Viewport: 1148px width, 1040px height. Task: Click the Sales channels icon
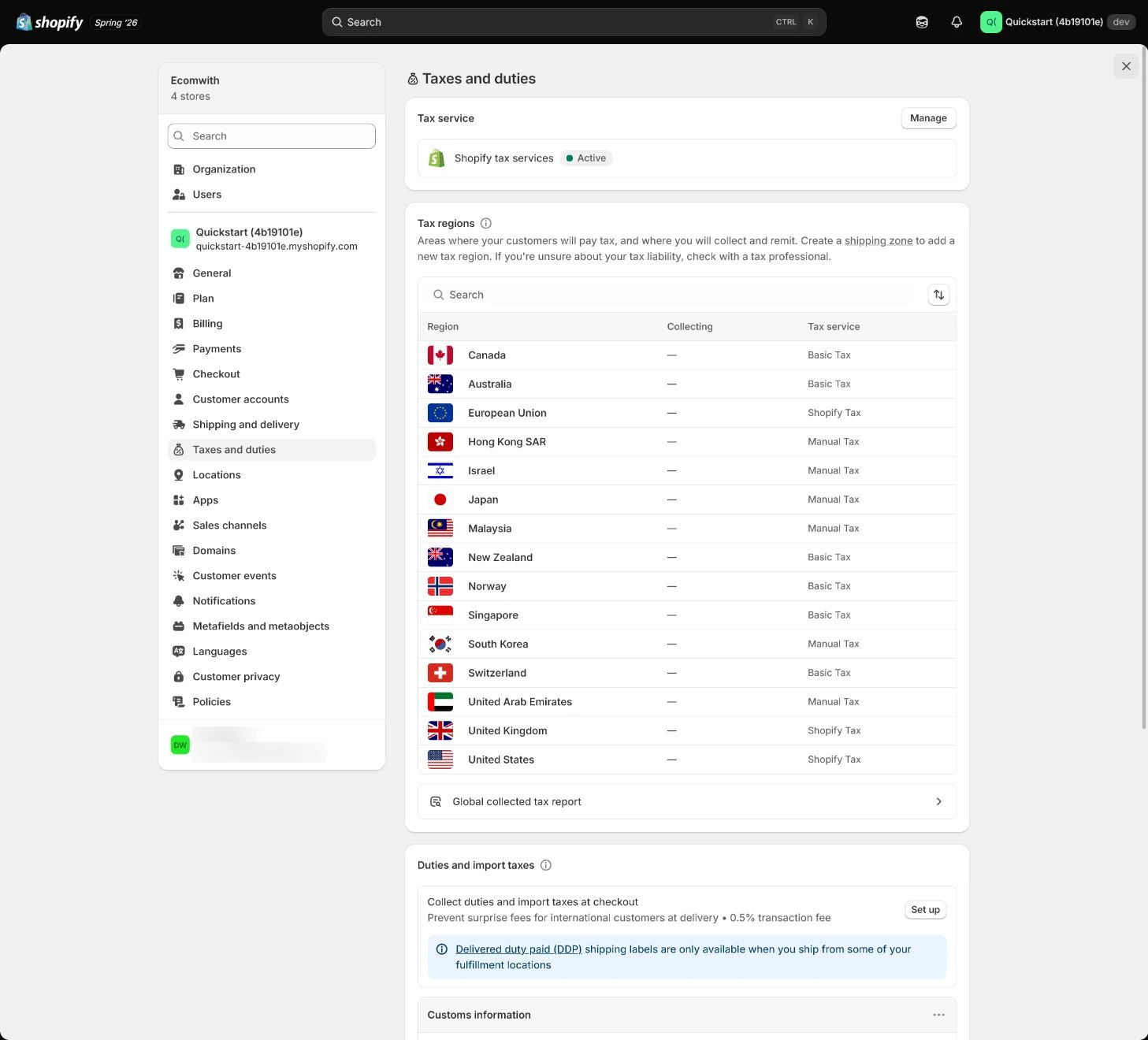tap(179, 526)
